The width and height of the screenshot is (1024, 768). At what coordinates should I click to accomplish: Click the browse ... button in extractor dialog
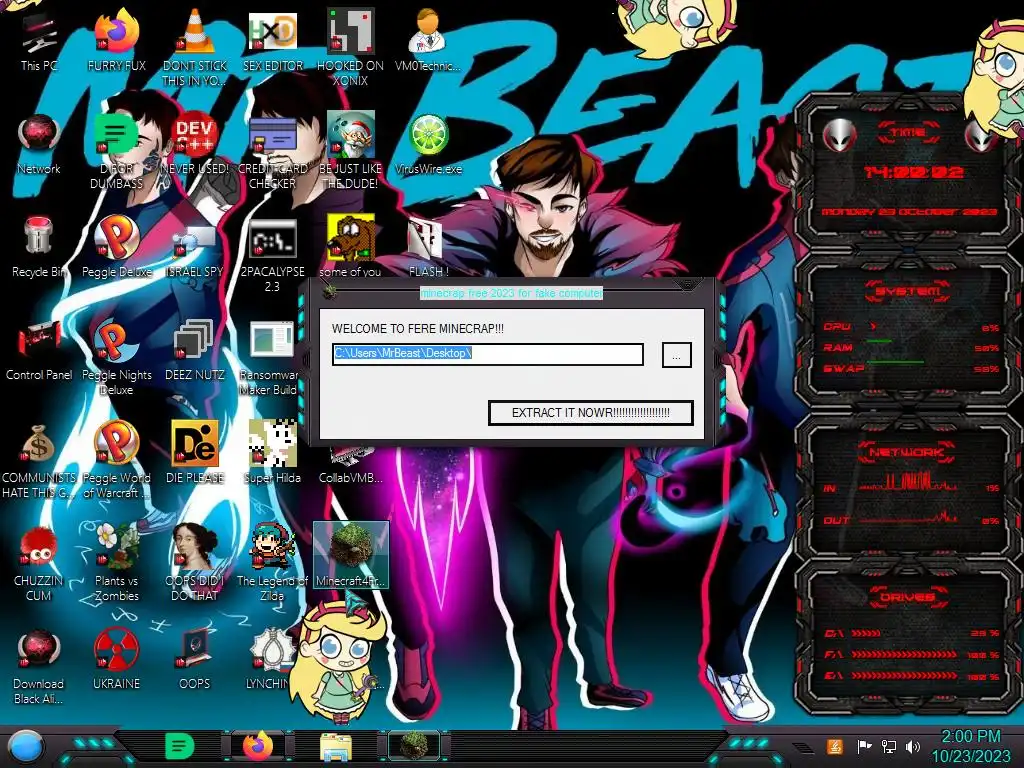point(677,355)
